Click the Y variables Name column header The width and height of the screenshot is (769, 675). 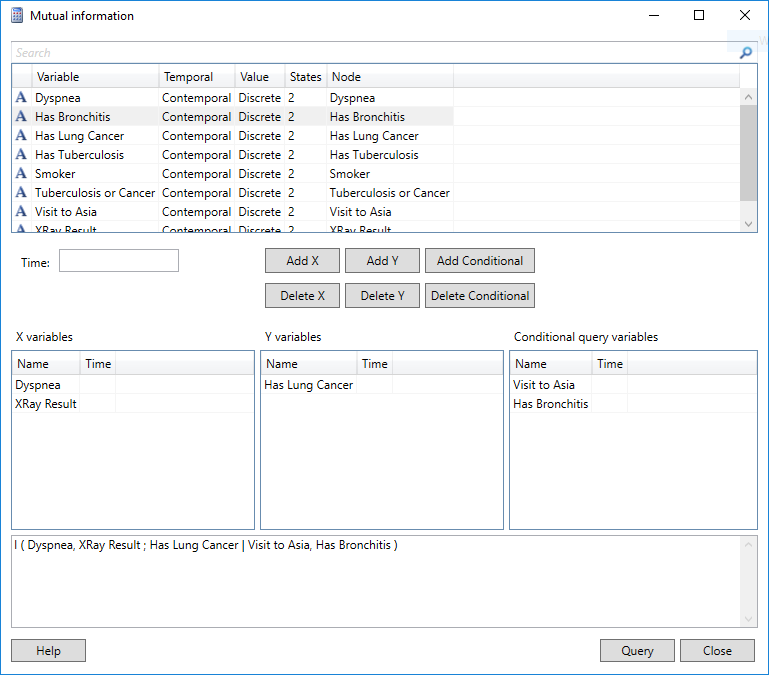click(309, 363)
